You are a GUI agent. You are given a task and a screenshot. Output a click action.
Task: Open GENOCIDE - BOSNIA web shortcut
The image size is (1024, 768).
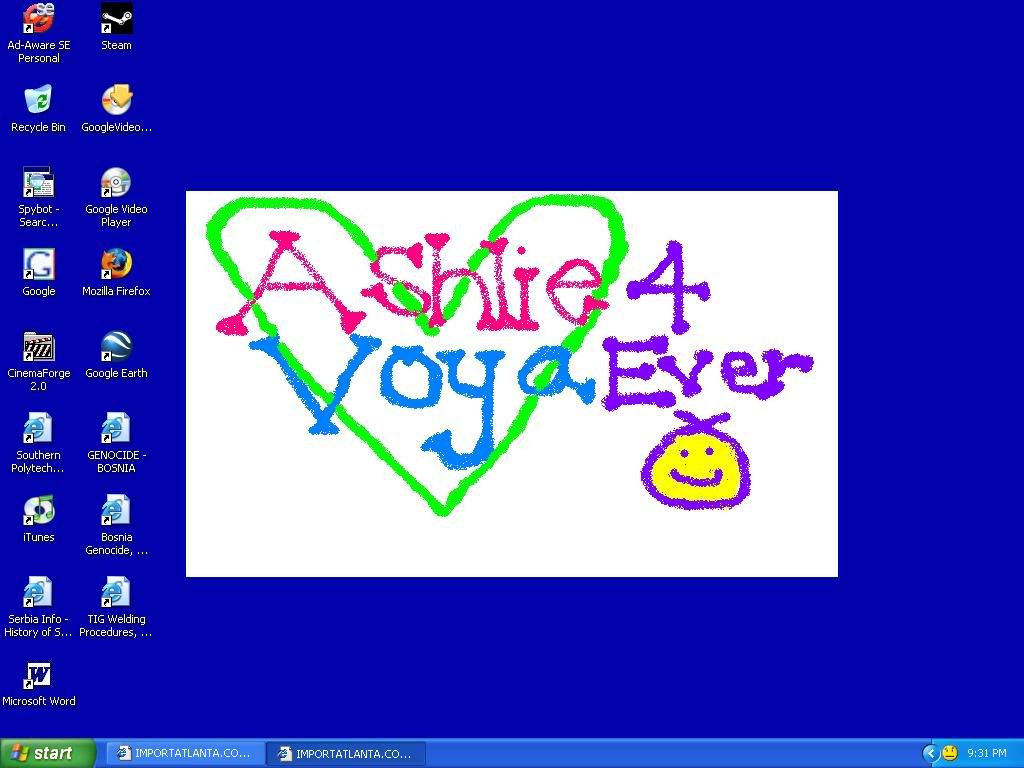[116, 429]
